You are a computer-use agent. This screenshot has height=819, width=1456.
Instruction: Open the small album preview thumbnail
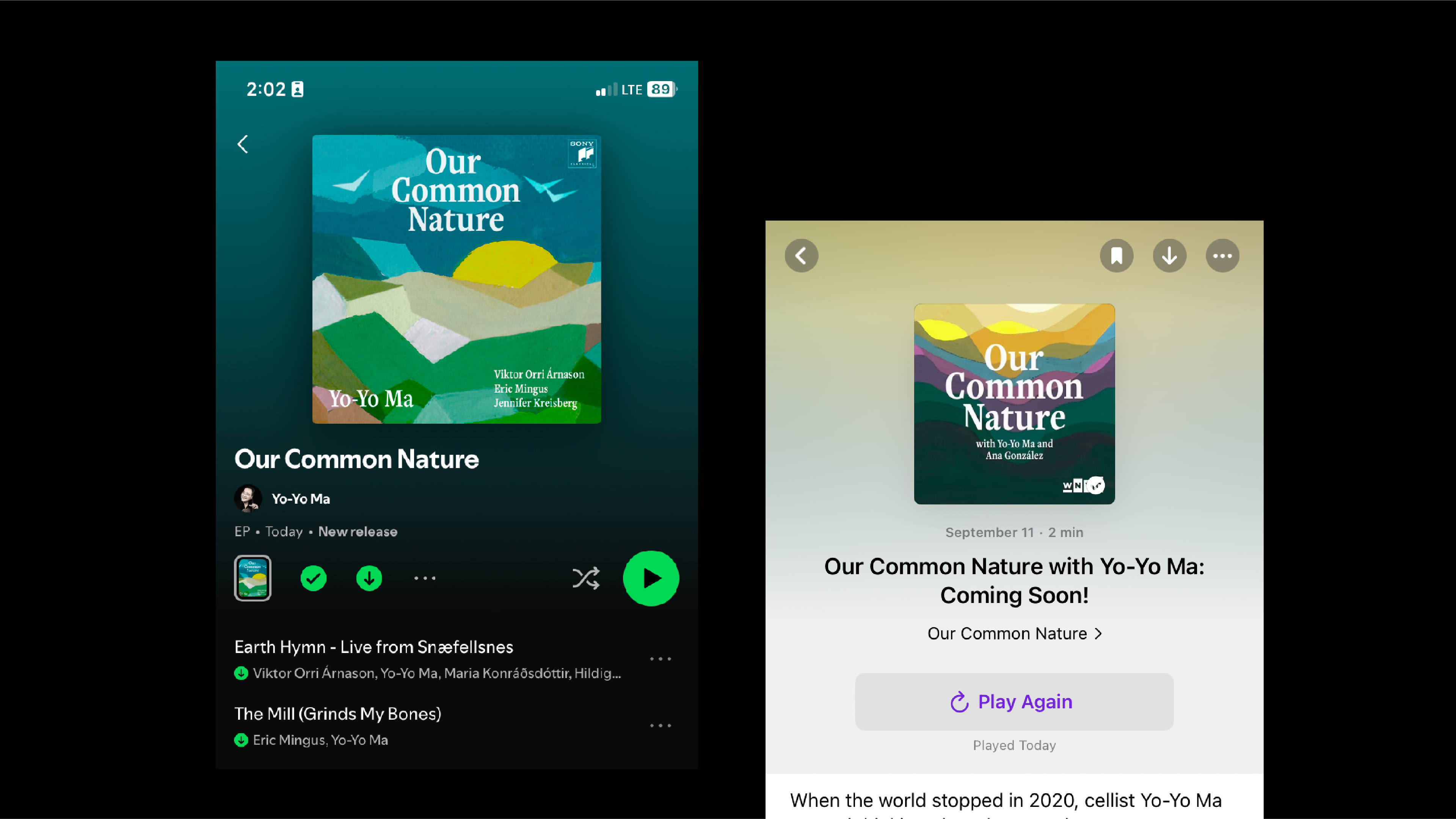(253, 578)
